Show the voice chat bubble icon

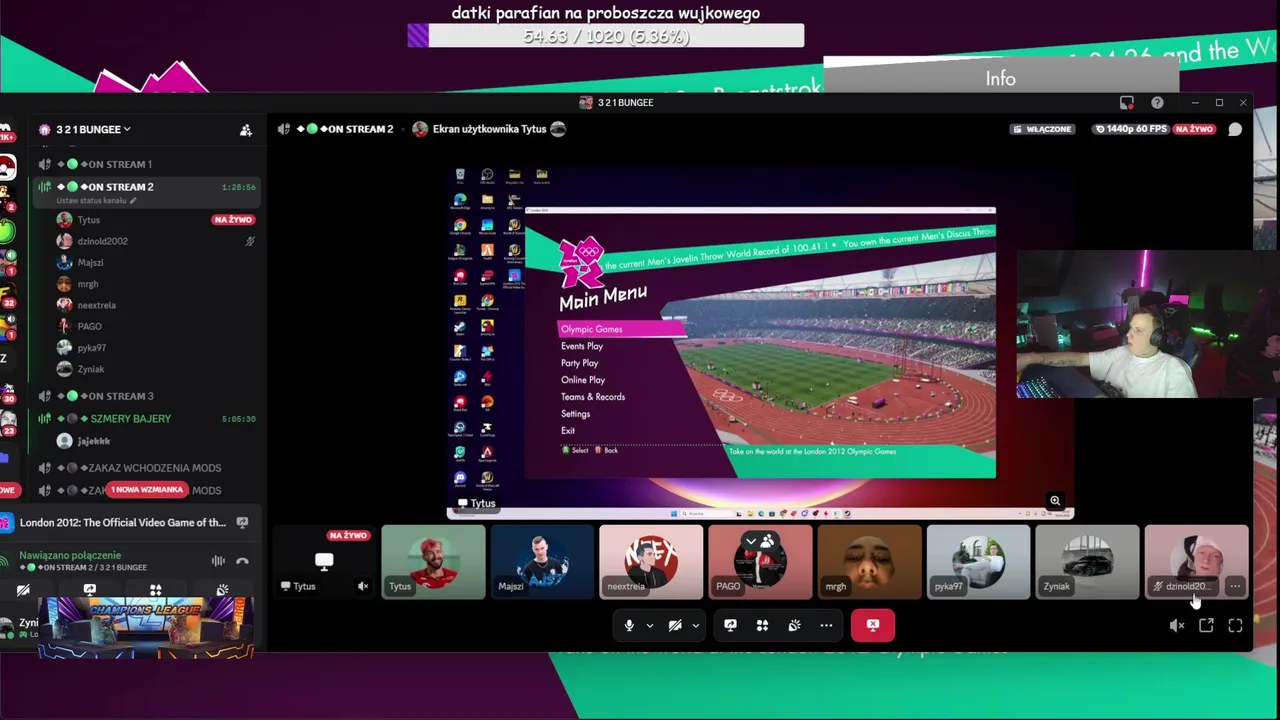pyautogui.click(x=1235, y=129)
